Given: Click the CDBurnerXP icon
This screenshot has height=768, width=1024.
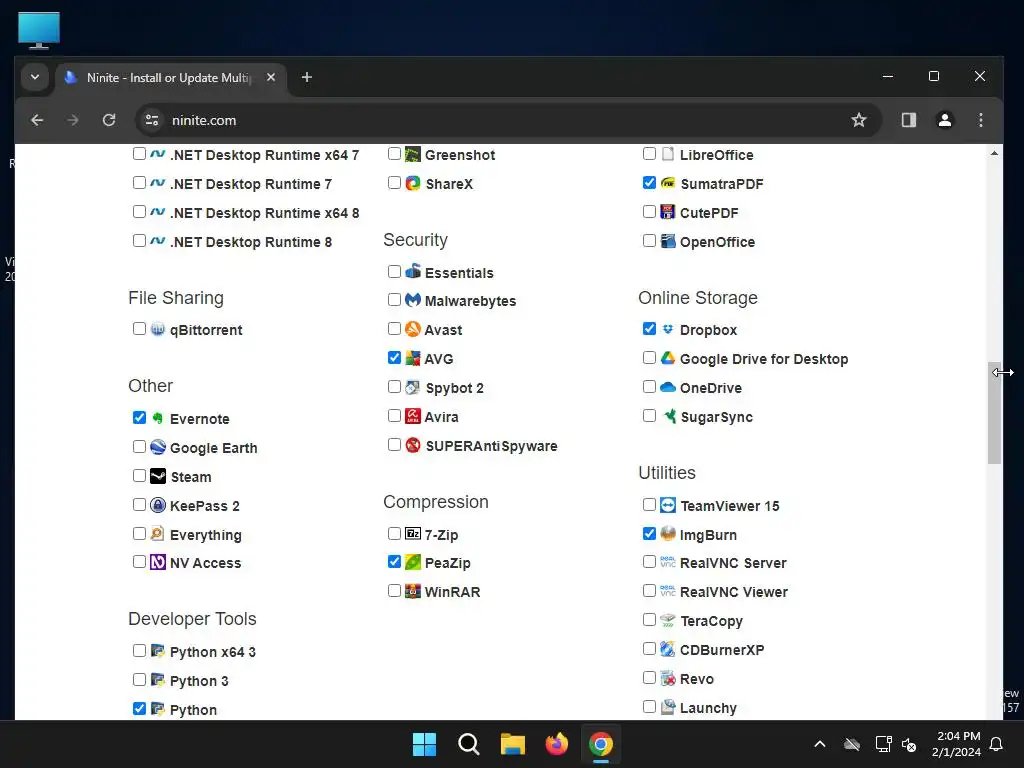Looking at the screenshot, I should [667, 649].
